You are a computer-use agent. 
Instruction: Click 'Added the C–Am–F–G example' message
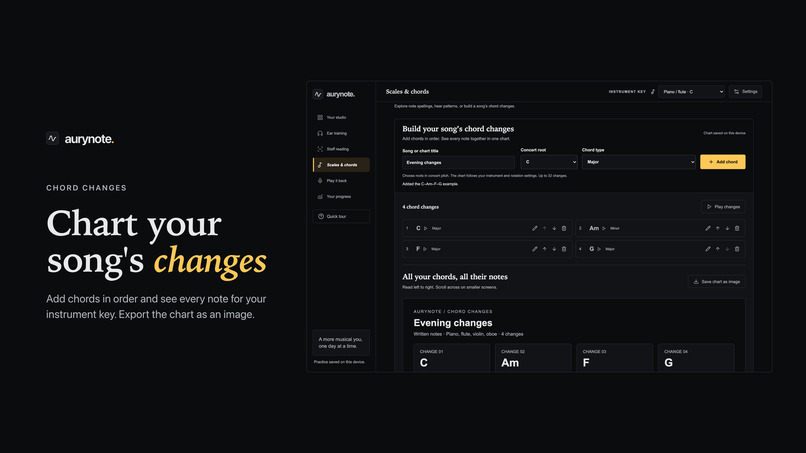coord(430,184)
